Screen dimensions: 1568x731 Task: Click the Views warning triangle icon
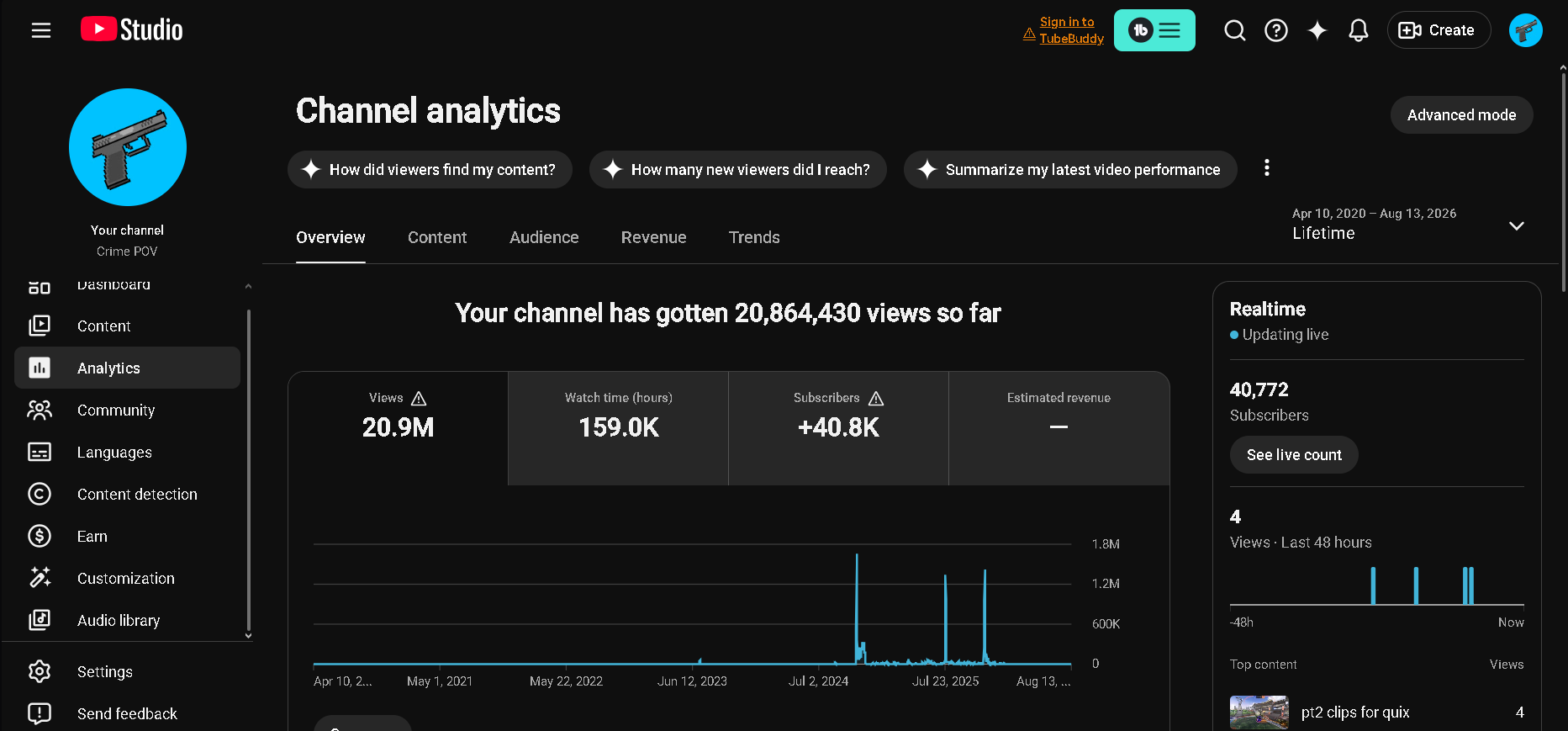[419, 399]
